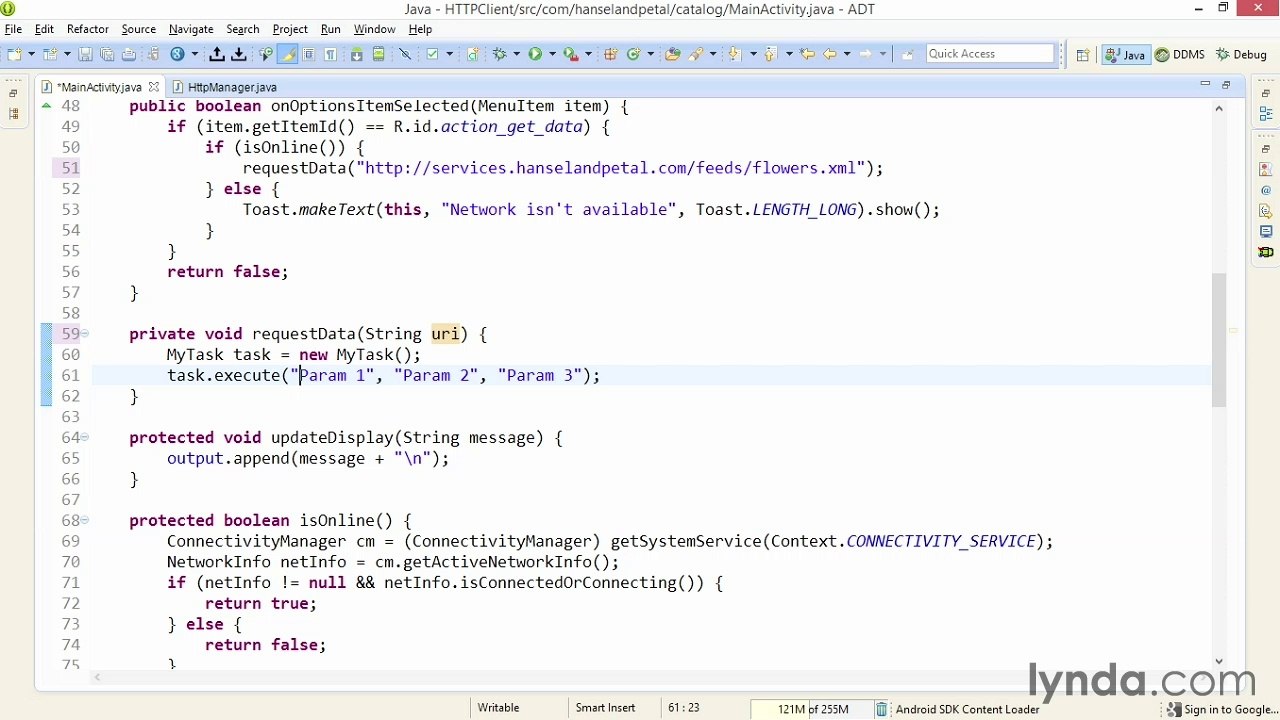Viewport: 1280px width, 720px height.
Task: Open the Refactor menu
Action: 88,29
